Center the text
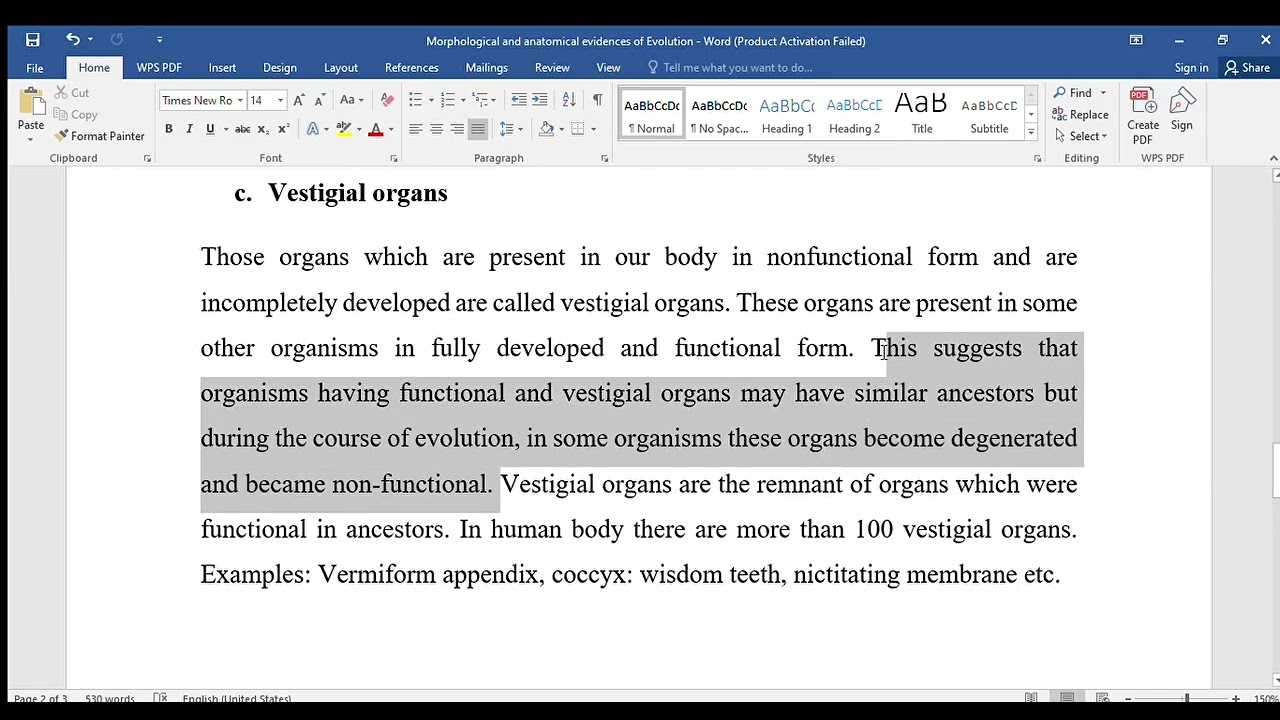The height and width of the screenshot is (720, 1280). [437, 129]
